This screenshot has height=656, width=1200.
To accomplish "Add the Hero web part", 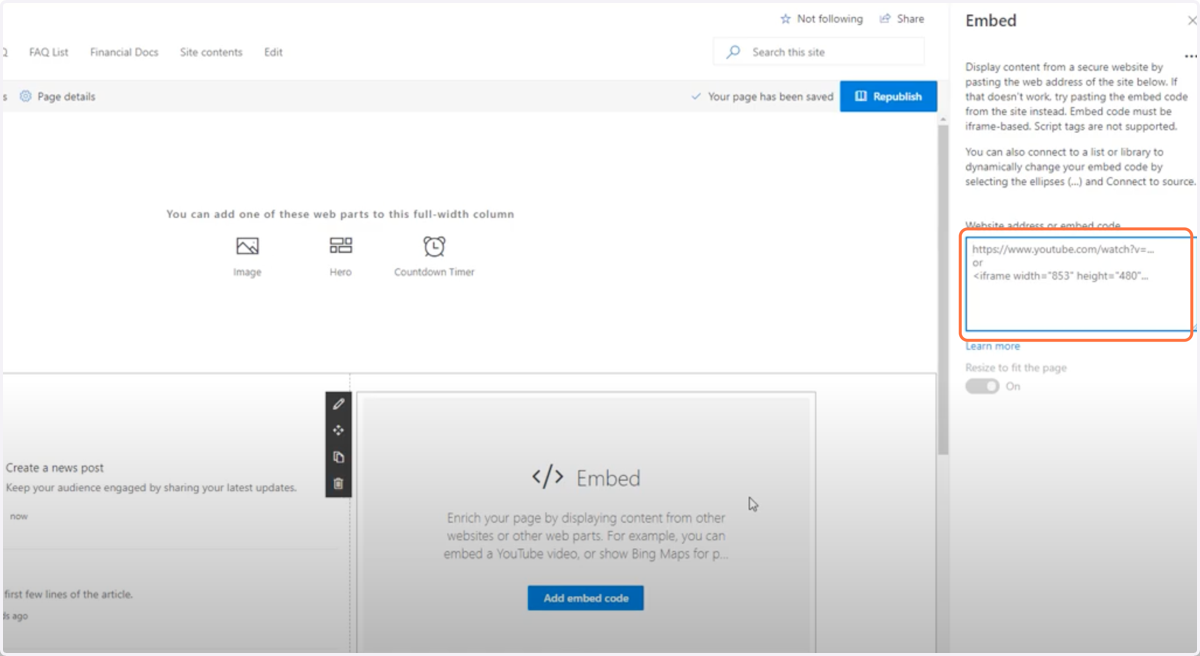I will coord(341,257).
